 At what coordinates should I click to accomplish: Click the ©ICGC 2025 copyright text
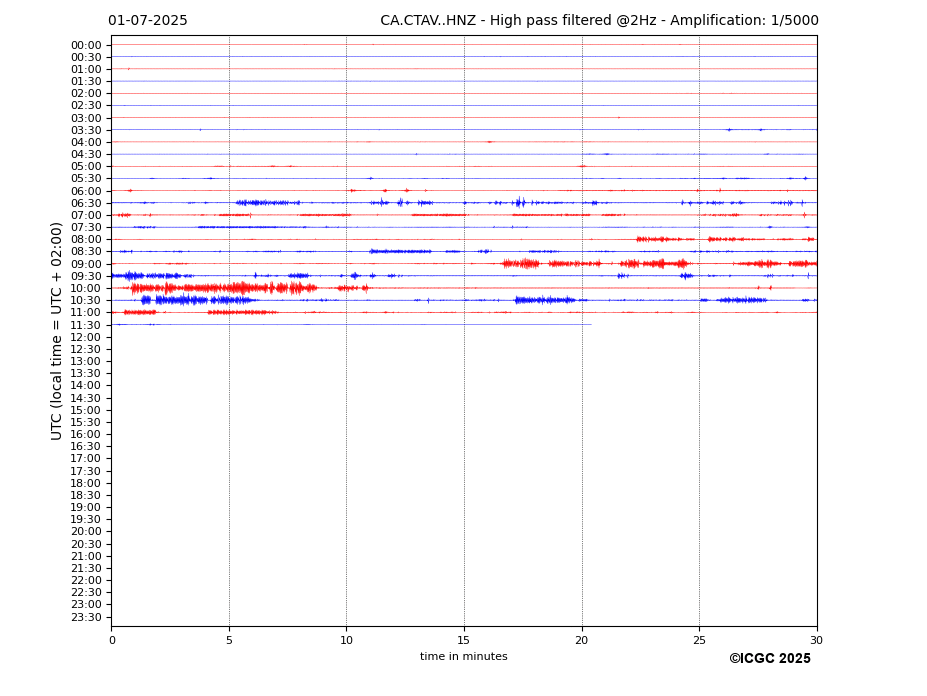point(770,659)
